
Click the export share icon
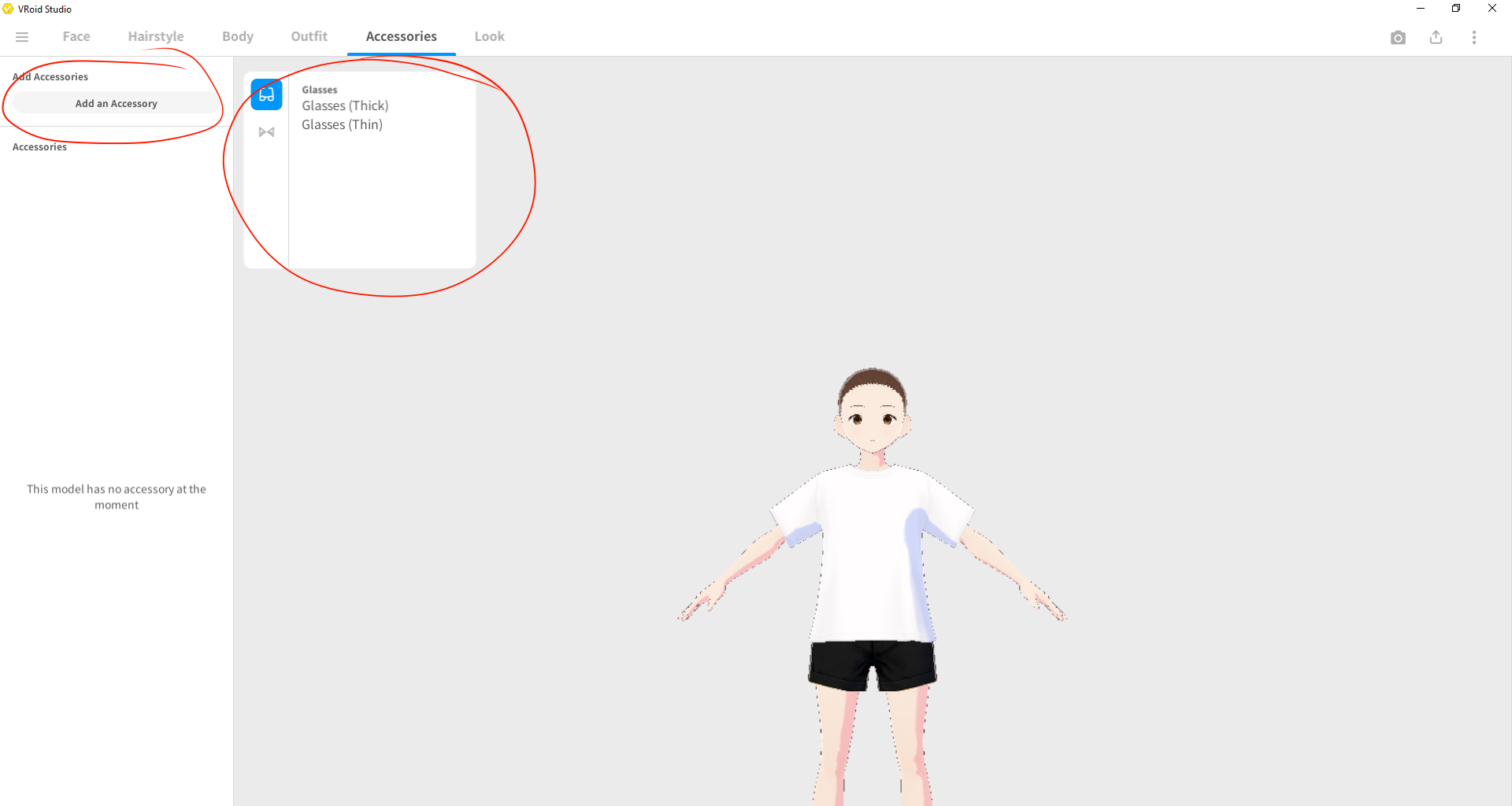(x=1436, y=37)
